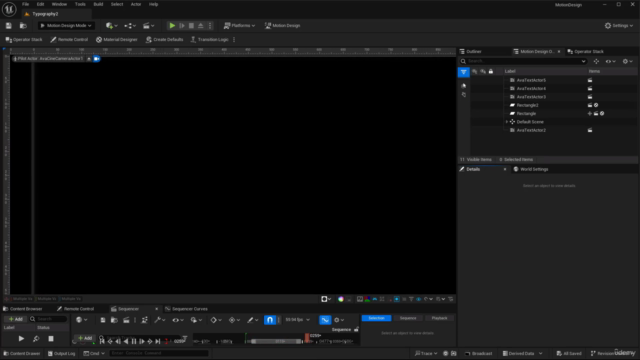Click the Remote Control stop button
Screen dimensions: 640x360
(x=51, y=339)
